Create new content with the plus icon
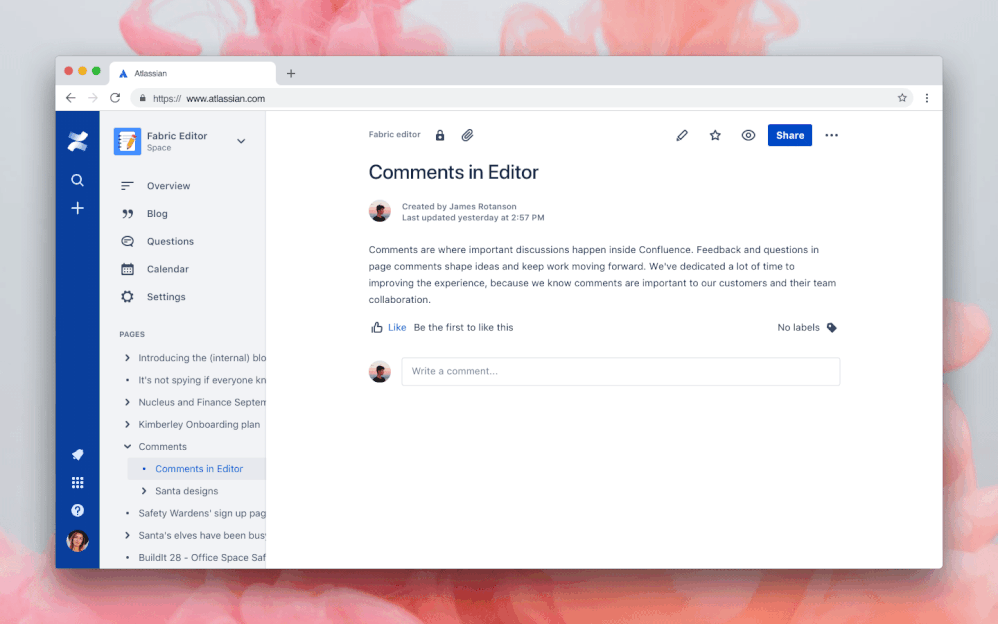 point(77,208)
